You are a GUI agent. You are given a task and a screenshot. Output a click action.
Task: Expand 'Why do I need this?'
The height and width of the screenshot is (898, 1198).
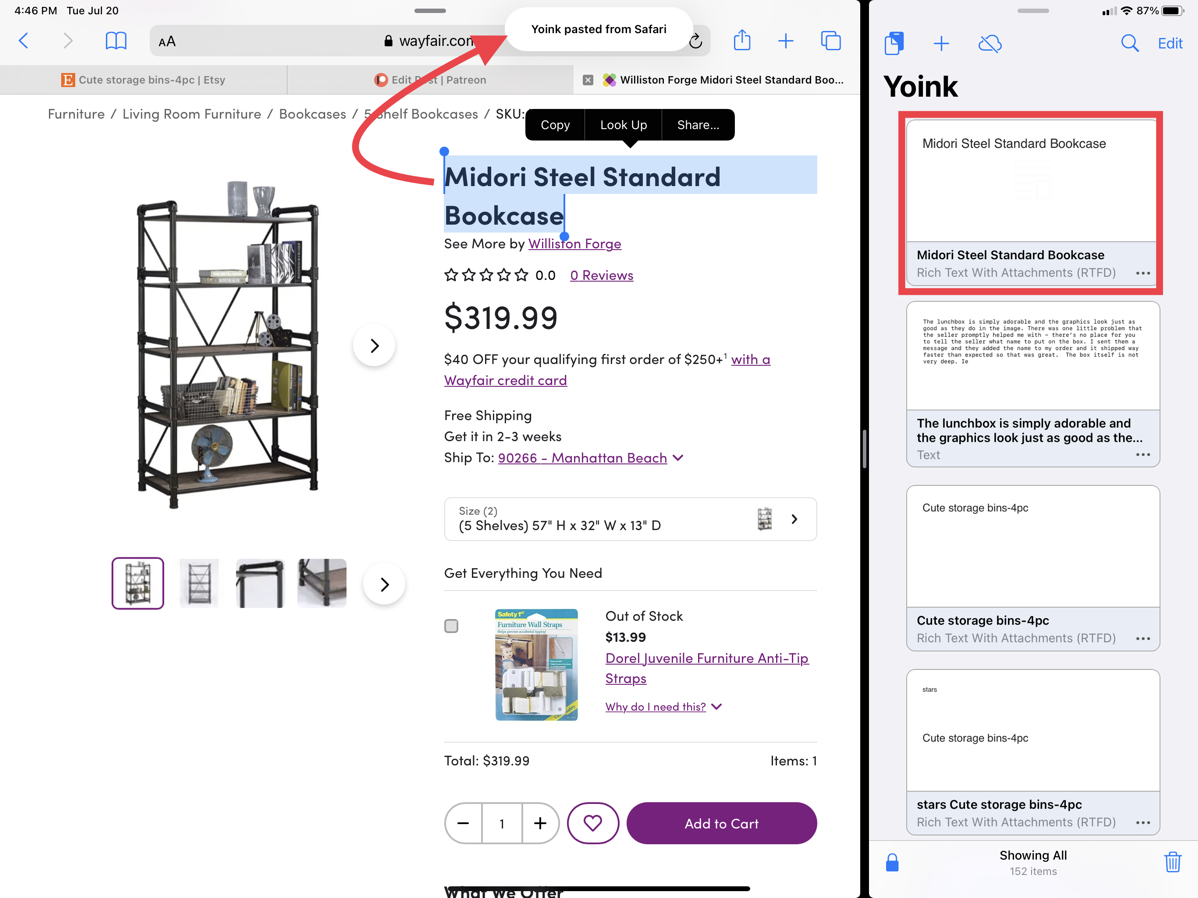663,707
